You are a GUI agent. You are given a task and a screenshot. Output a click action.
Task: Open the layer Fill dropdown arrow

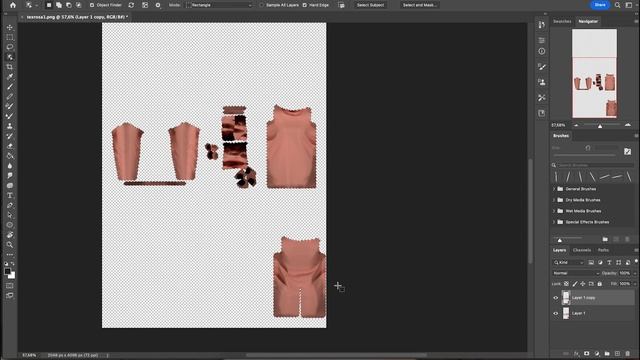click(634, 284)
